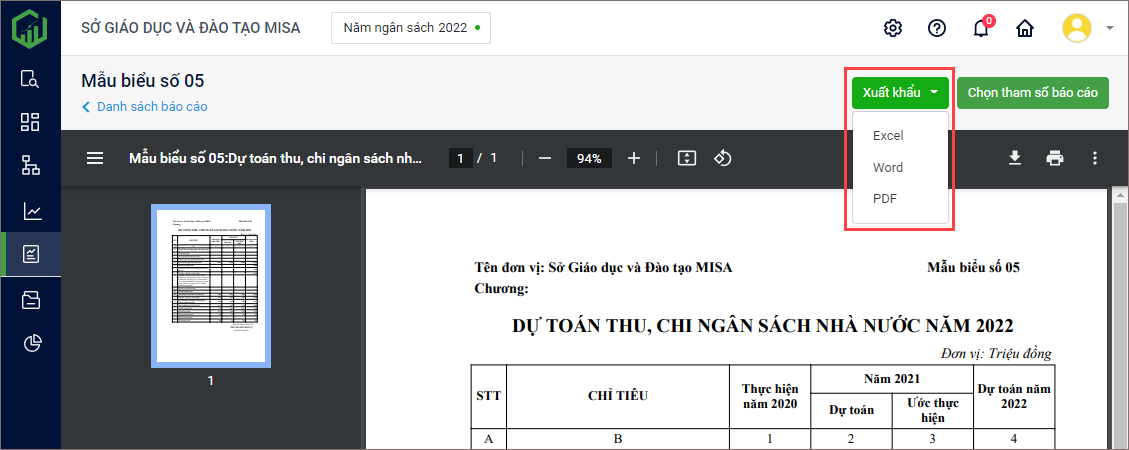Open the settings gear icon
The image size is (1129, 450).
(893, 28)
